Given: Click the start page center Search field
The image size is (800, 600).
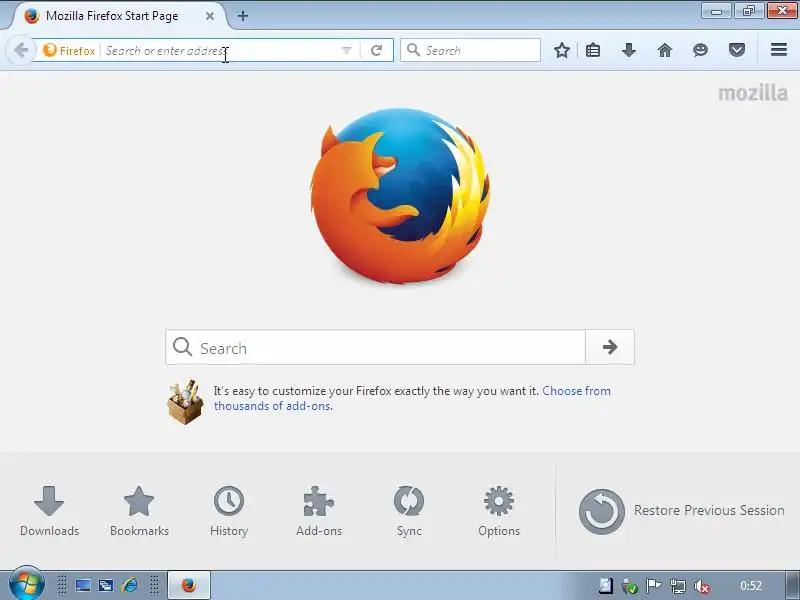Looking at the screenshot, I should coord(375,347).
